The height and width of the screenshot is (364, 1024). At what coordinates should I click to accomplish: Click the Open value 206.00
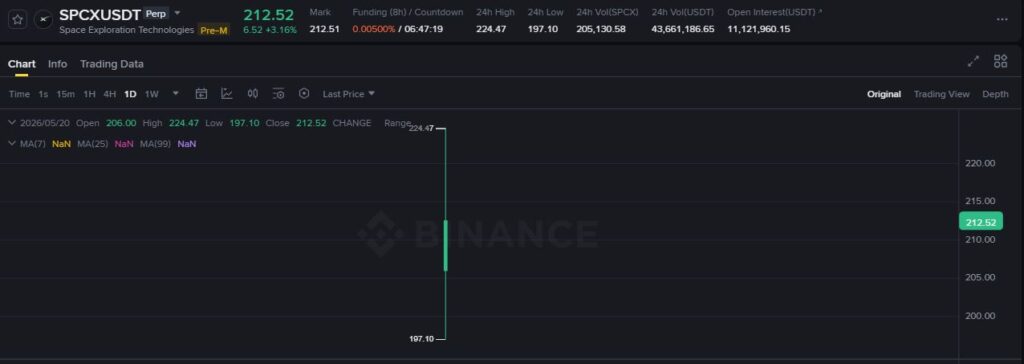point(121,123)
